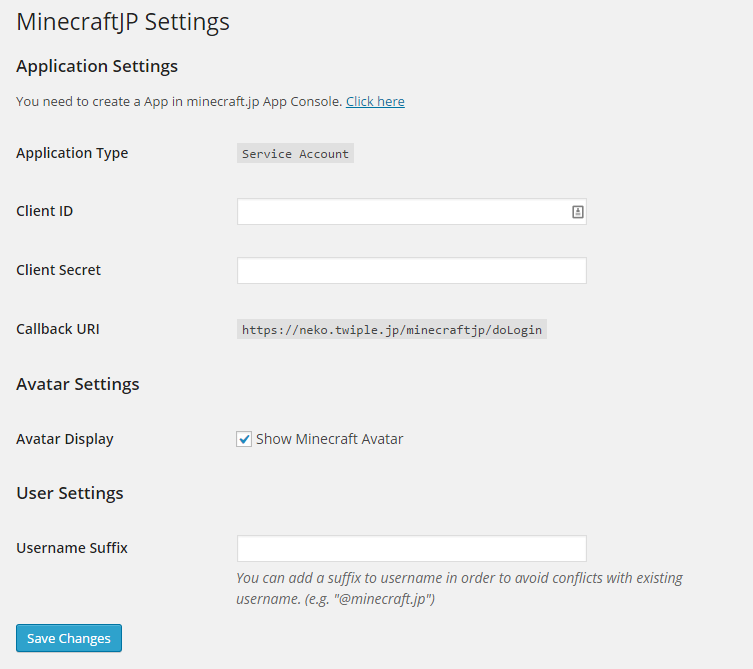
Task: Click the "Service Account" application type value
Action: 295,154
